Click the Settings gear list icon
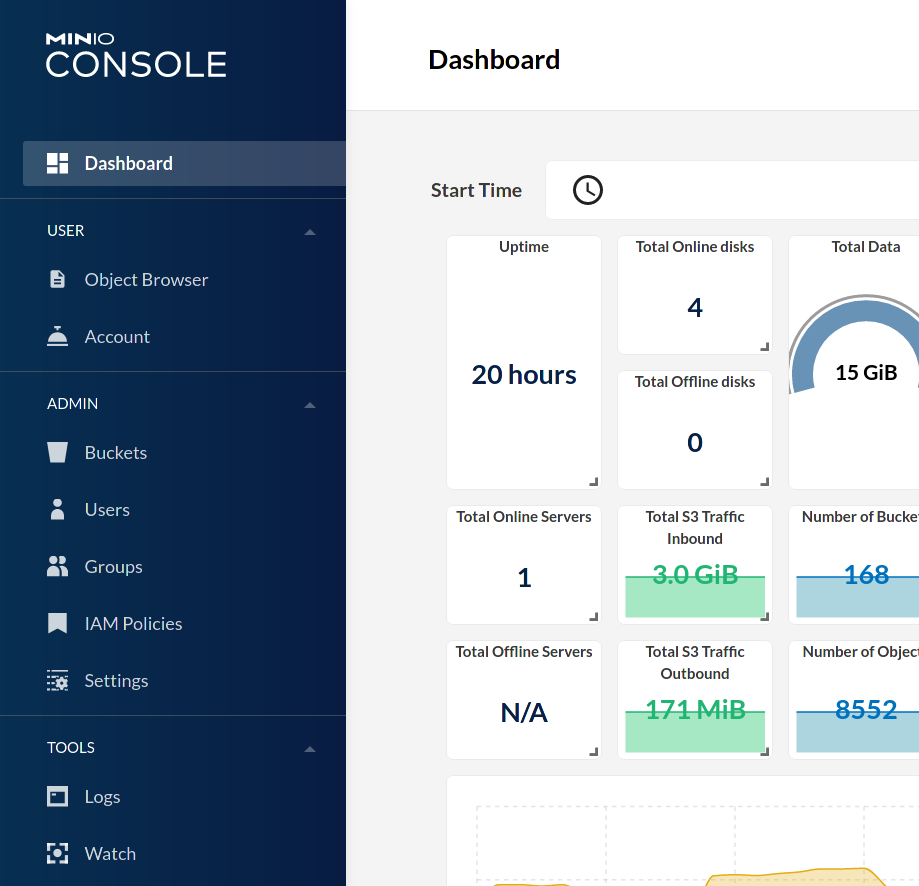Screen dimensions: 919x886 tap(58, 681)
